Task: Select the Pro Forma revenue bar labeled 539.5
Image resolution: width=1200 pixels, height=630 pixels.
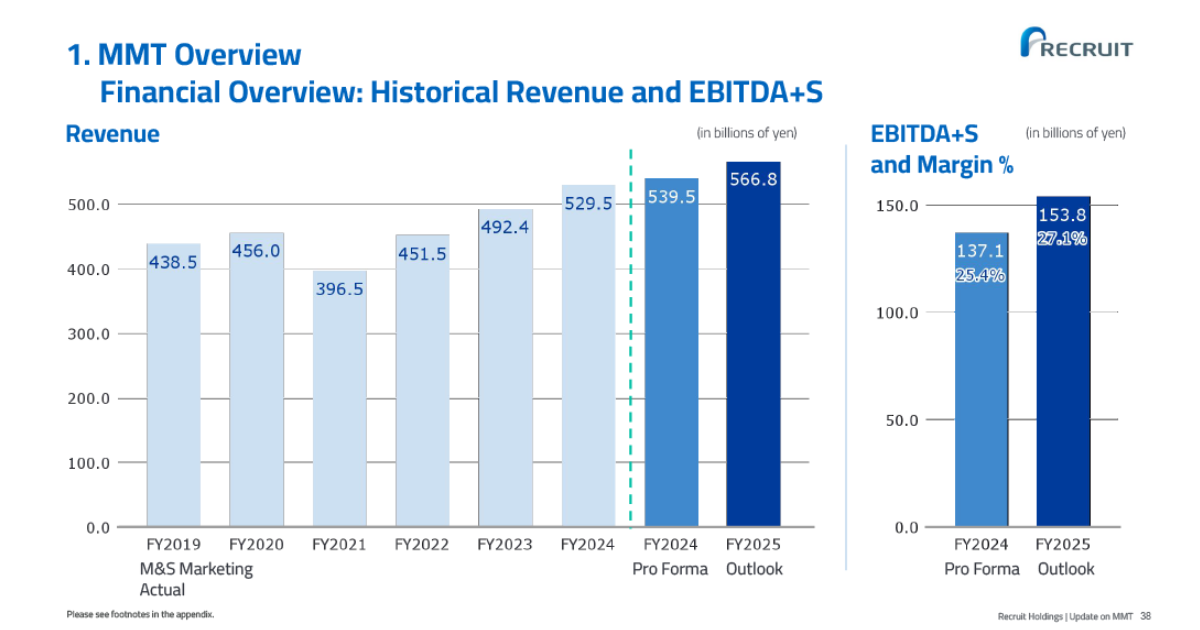Action: pyautogui.click(x=671, y=355)
